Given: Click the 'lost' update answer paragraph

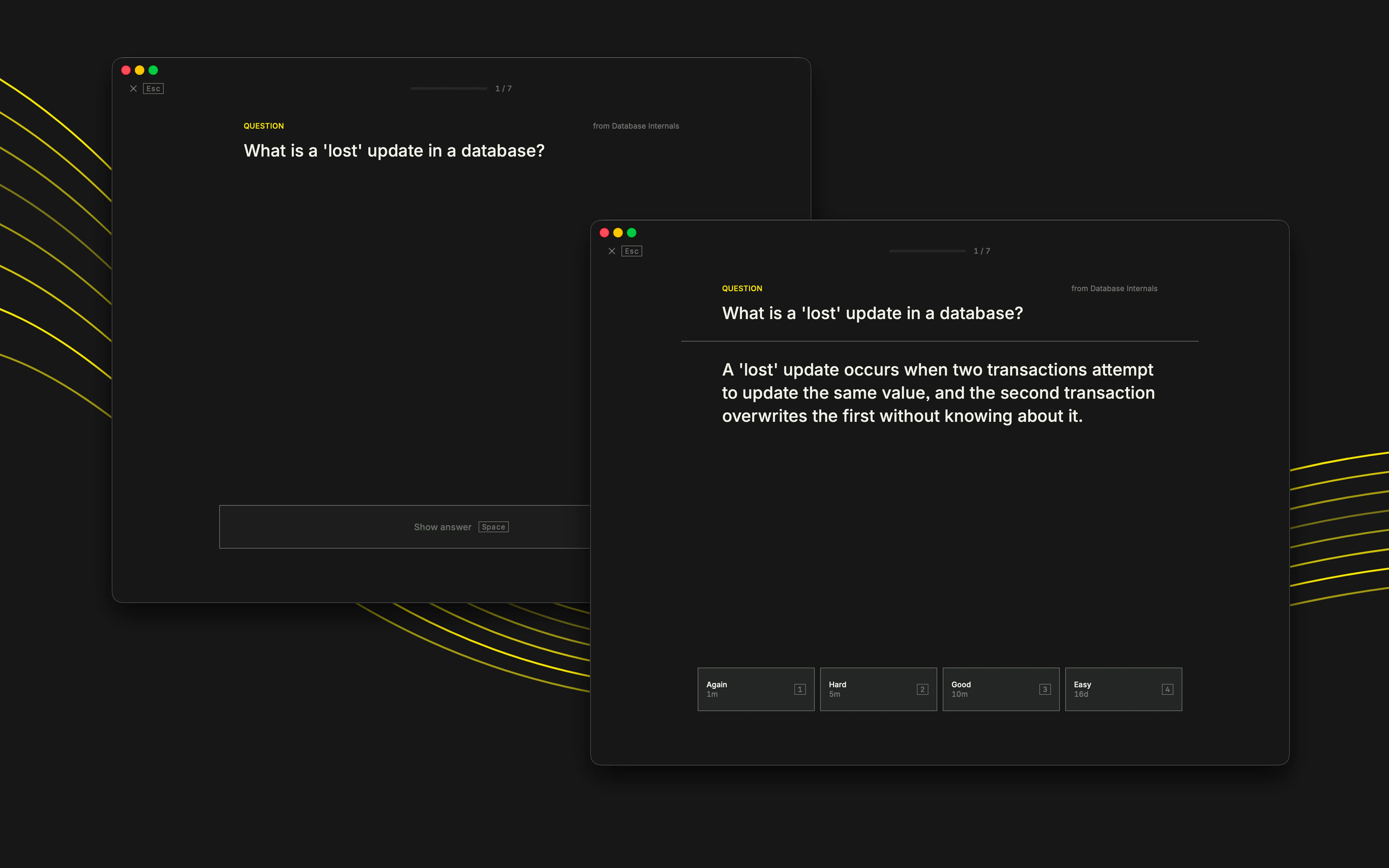Looking at the screenshot, I should [939, 393].
